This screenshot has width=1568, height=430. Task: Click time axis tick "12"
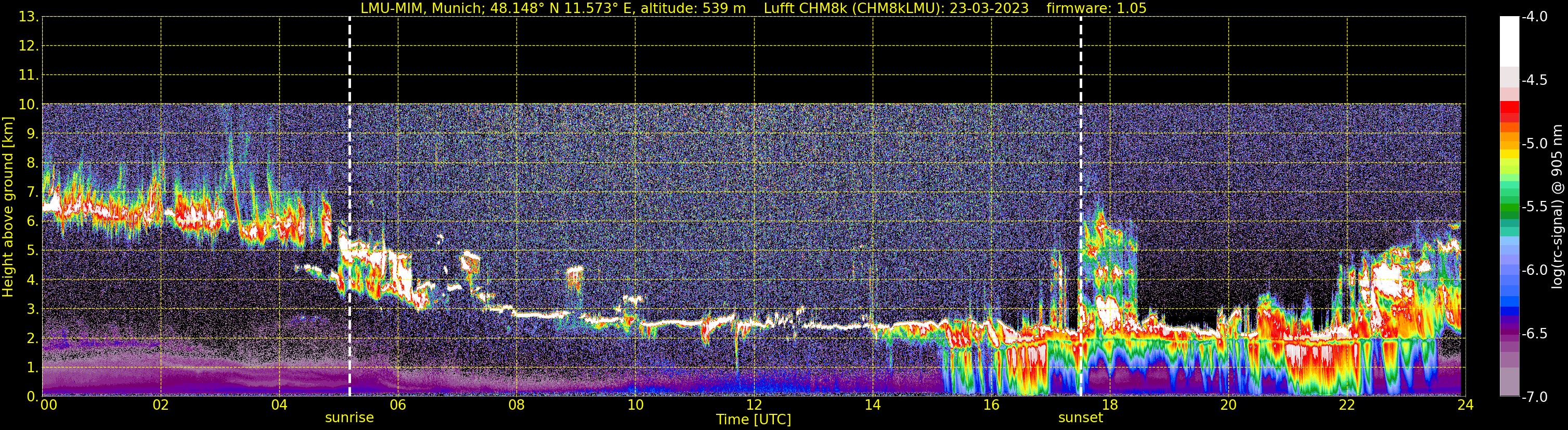click(x=754, y=405)
